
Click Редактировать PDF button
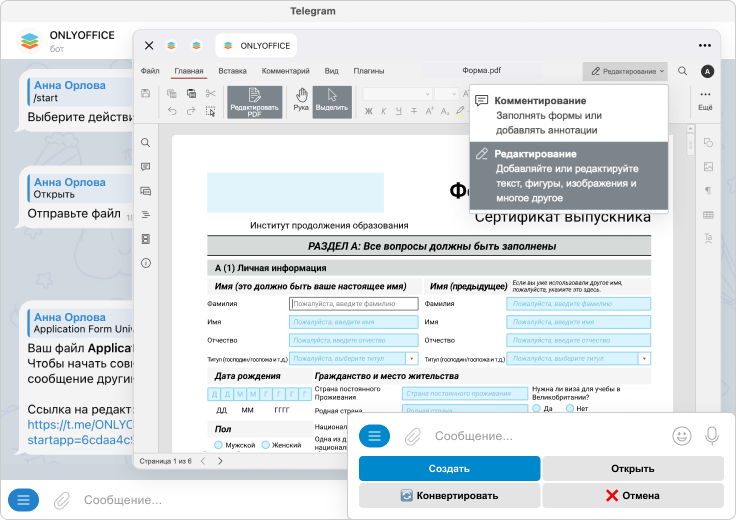pyautogui.click(x=254, y=102)
